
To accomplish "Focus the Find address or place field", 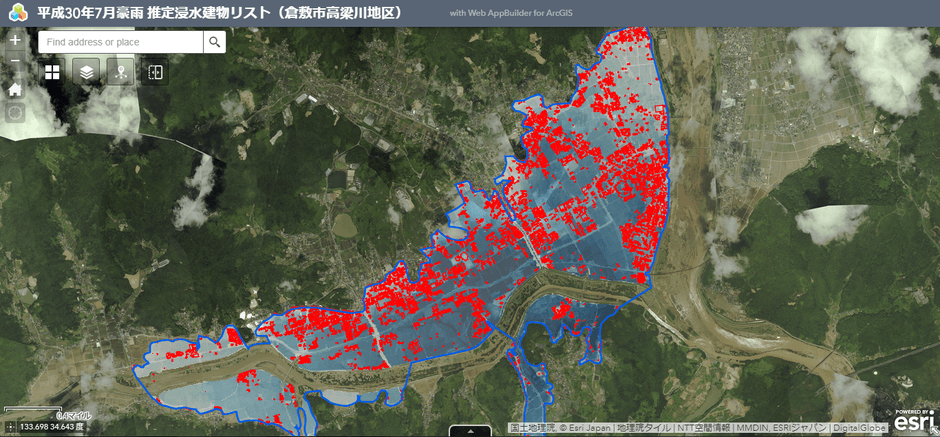I will click(x=120, y=42).
